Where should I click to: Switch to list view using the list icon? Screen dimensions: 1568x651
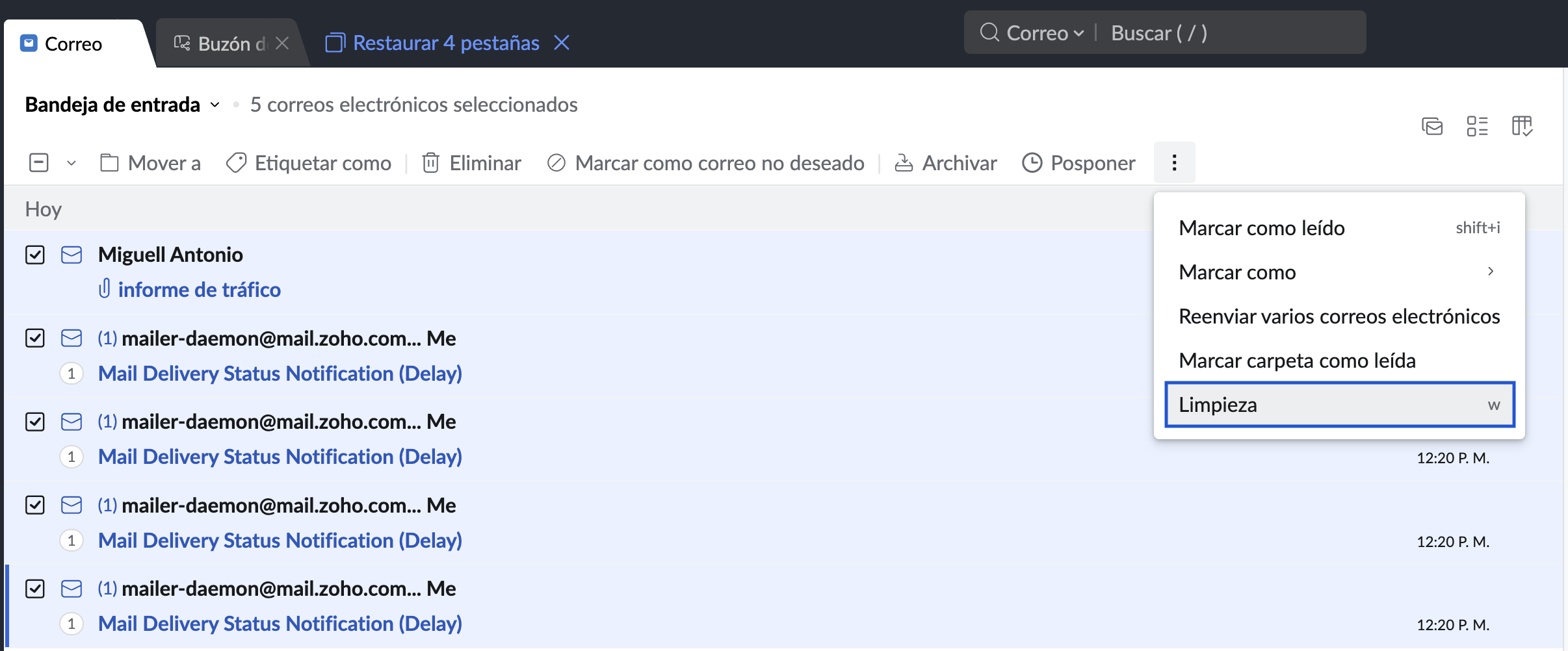coord(1477,125)
